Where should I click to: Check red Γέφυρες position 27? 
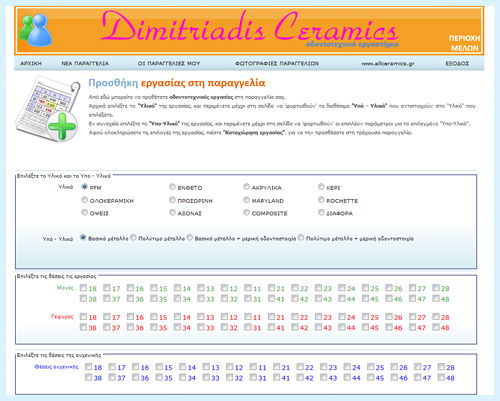pos(412,316)
